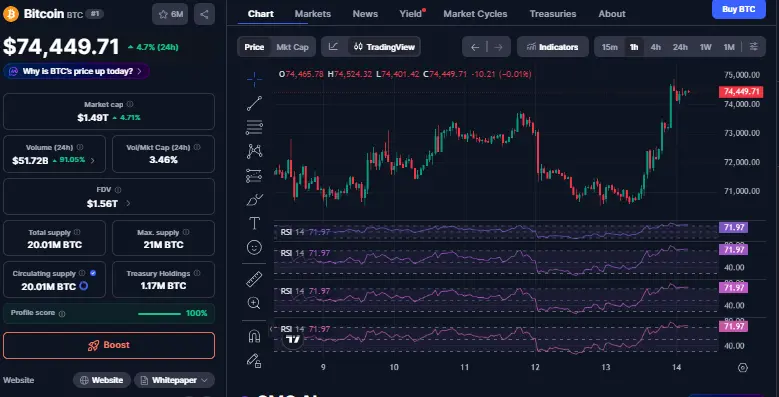
Task: Select the crosshair cursor tool
Action: pyautogui.click(x=254, y=79)
